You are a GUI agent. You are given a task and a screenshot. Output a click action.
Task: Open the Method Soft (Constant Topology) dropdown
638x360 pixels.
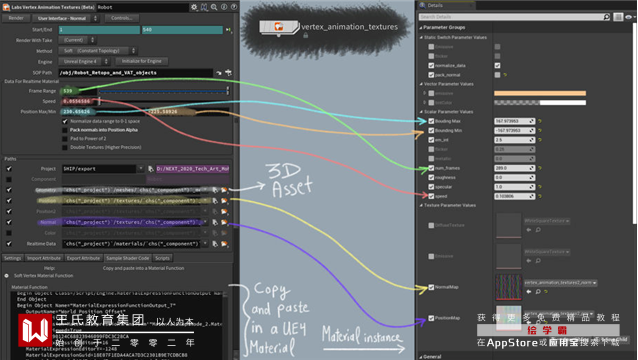click(x=98, y=51)
